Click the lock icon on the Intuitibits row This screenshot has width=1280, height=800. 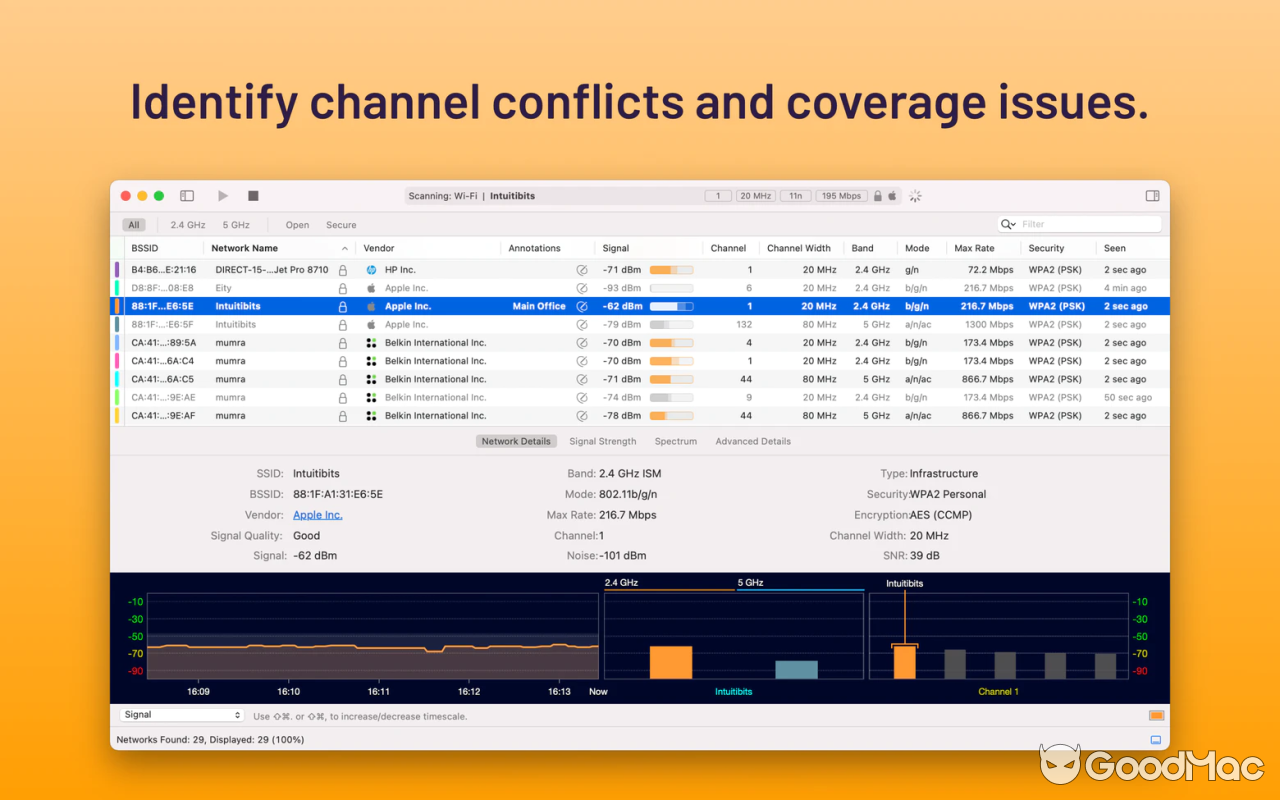(344, 306)
